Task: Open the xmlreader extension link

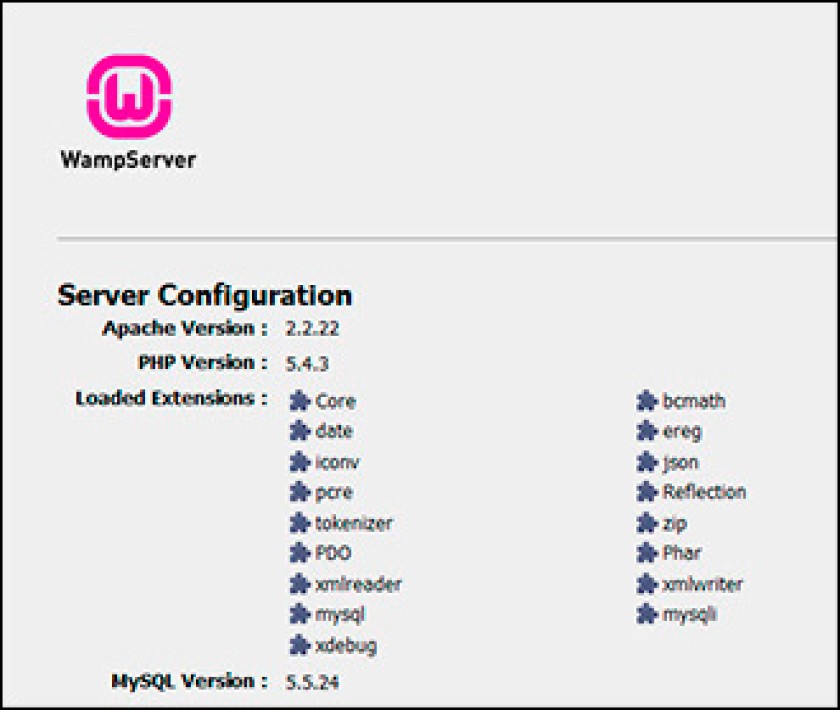Action: 358,584
